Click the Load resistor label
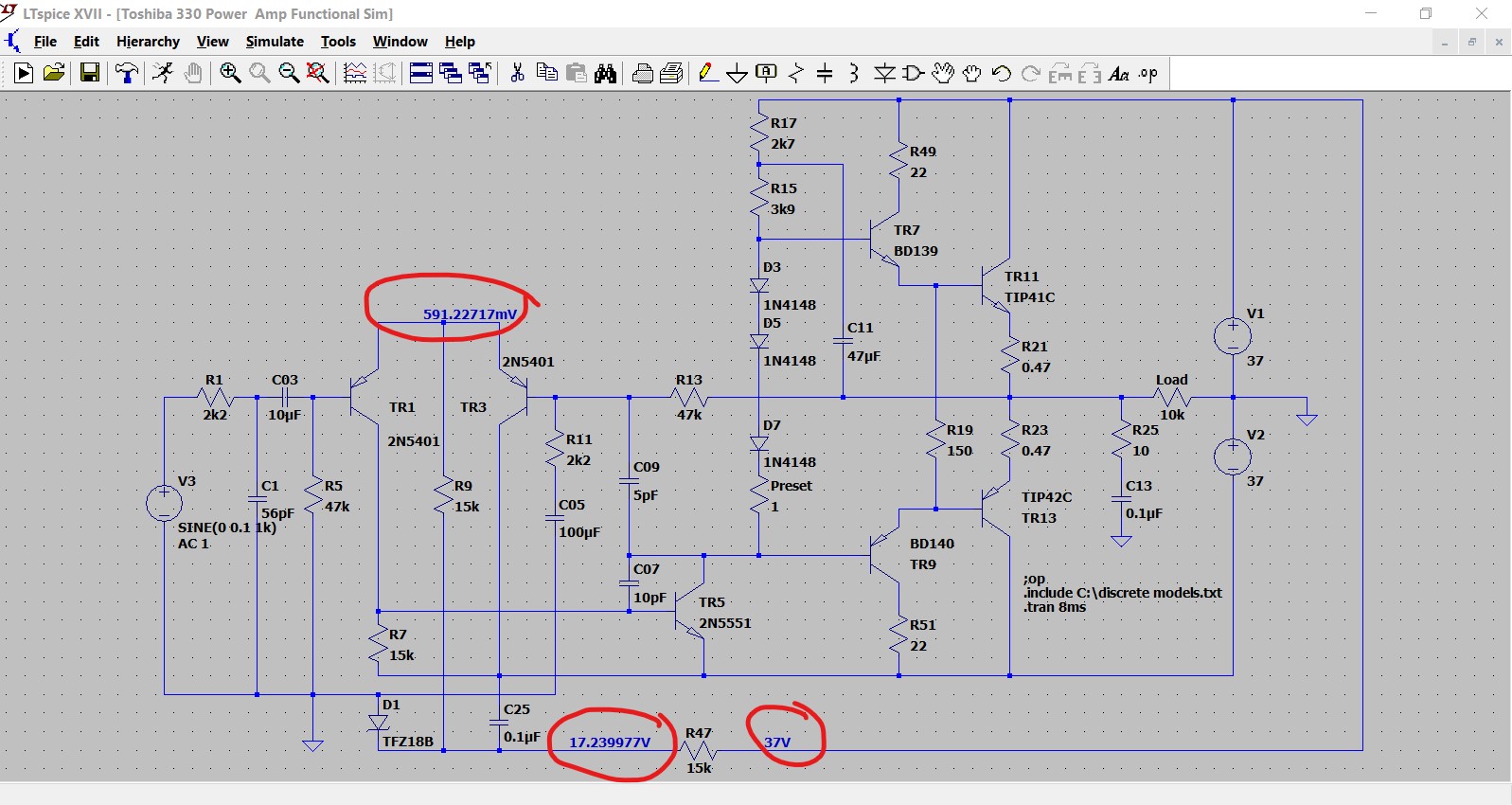This screenshot has height=805, width=1512. tap(1171, 380)
